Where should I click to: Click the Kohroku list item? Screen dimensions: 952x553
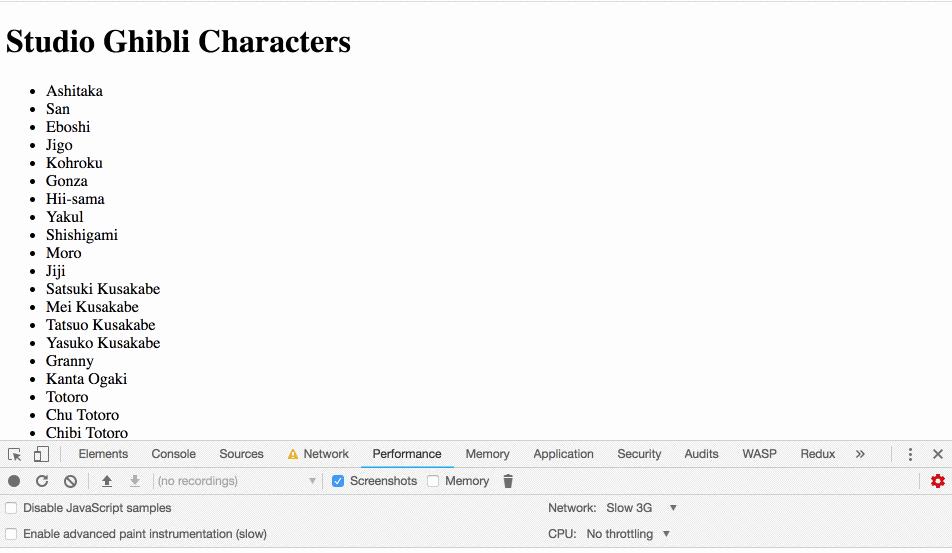tap(74, 163)
